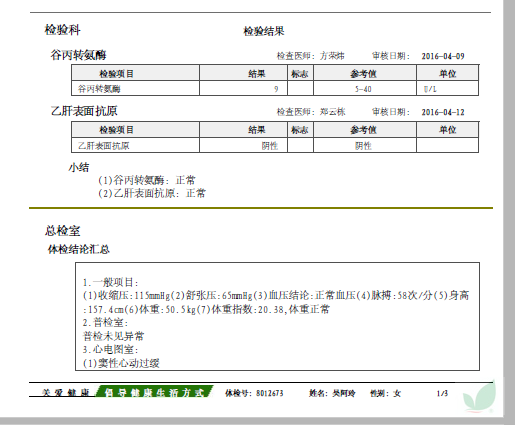Click the 窦性心动过缓 conclusion line
The height and width of the screenshot is (425, 515).
click(x=121, y=363)
